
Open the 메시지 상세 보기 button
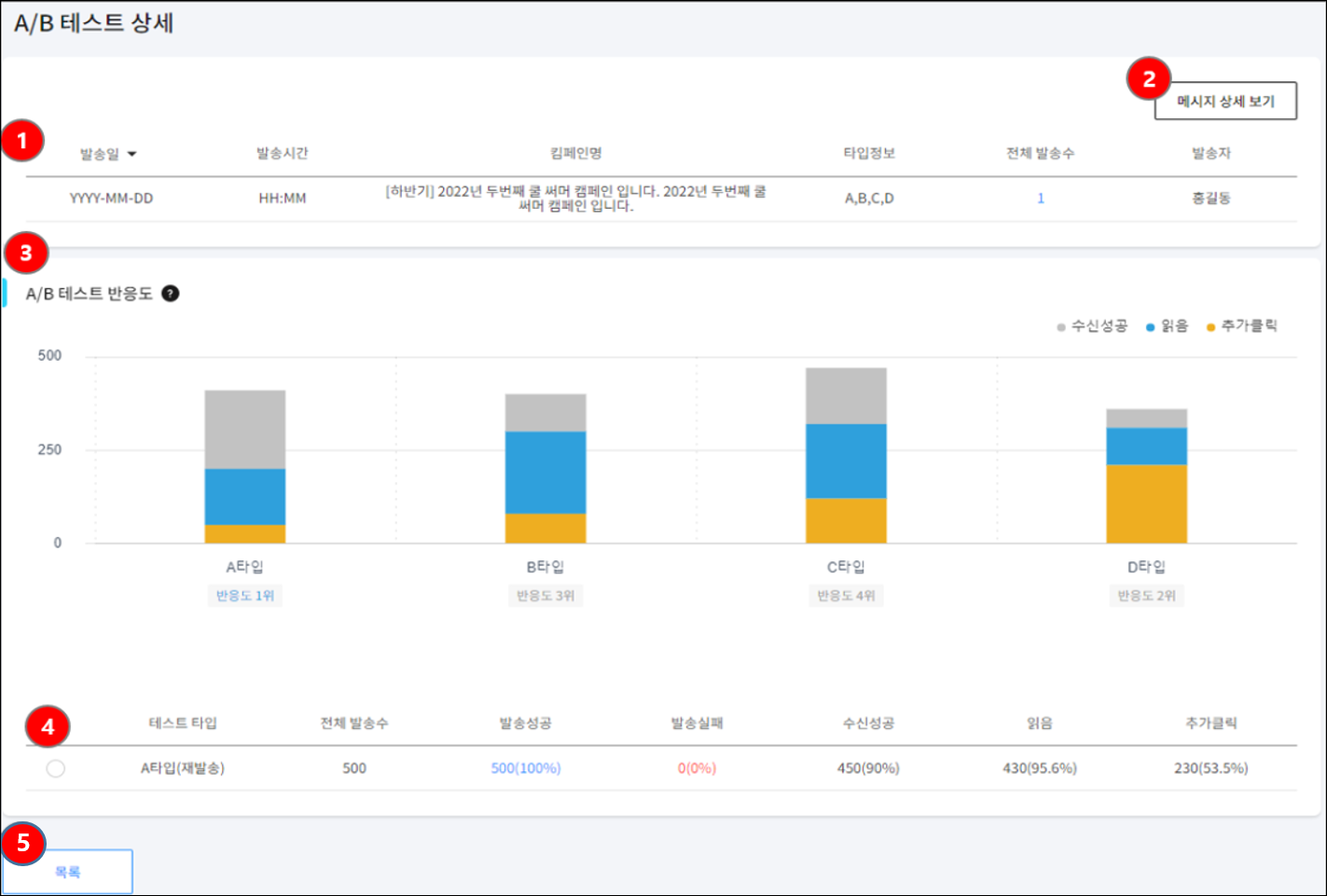(x=1225, y=101)
